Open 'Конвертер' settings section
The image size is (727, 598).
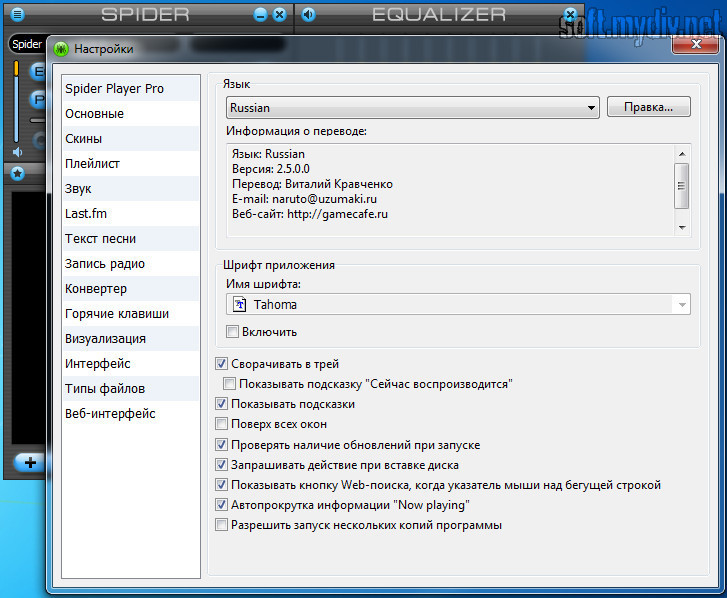tap(131, 289)
